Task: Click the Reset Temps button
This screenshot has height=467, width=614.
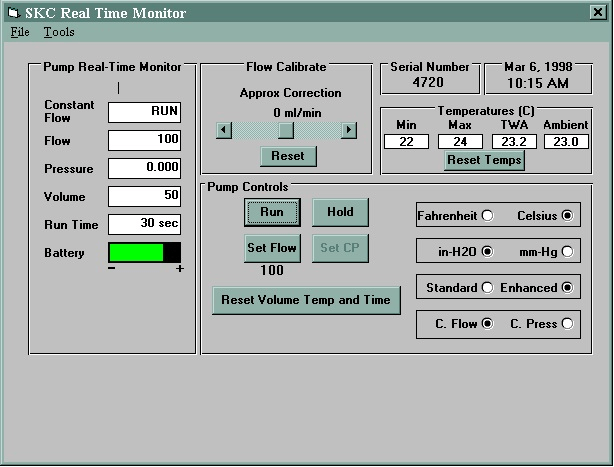Action: pos(484,160)
